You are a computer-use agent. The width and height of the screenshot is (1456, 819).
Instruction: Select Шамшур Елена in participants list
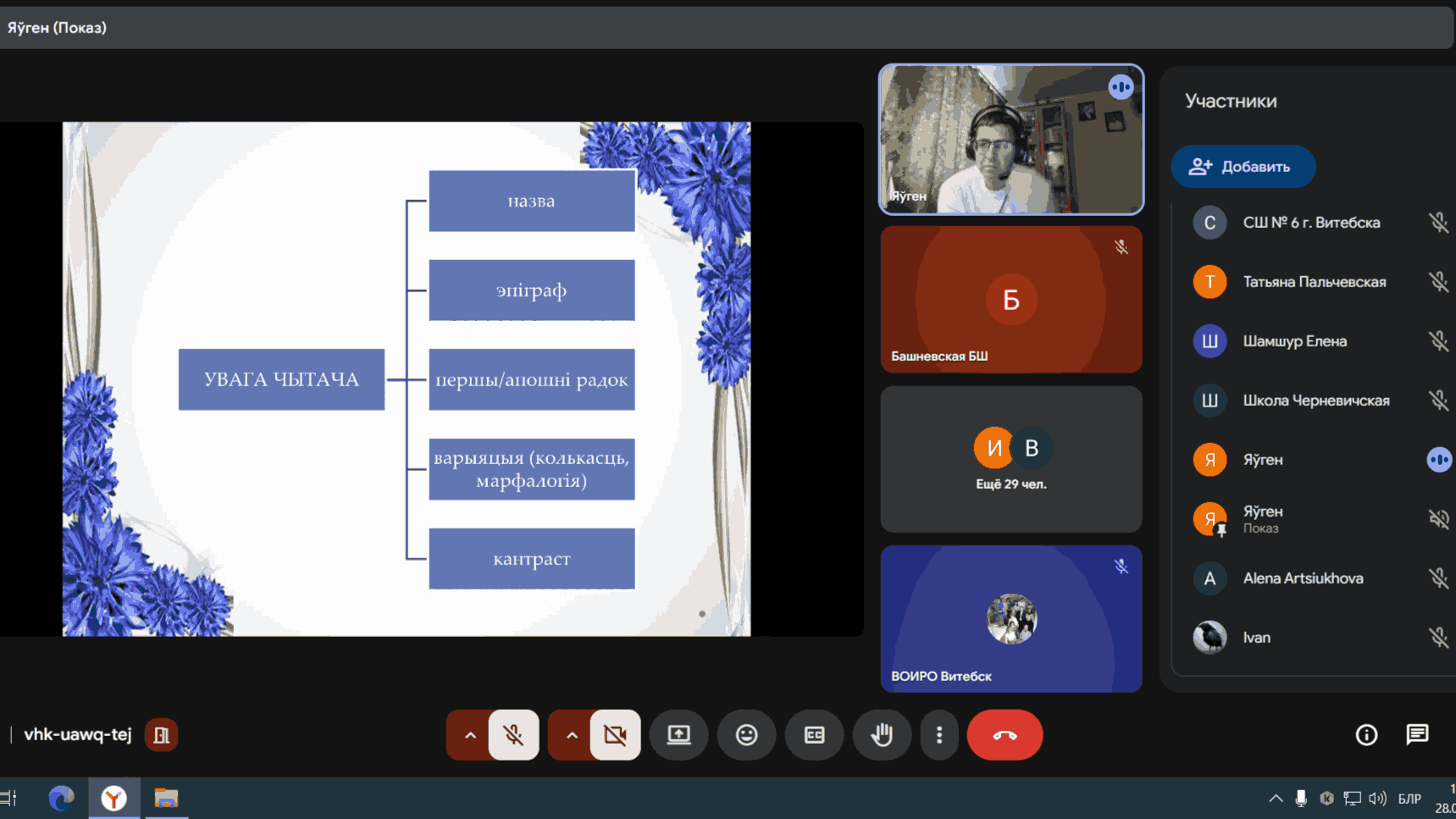1294,341
